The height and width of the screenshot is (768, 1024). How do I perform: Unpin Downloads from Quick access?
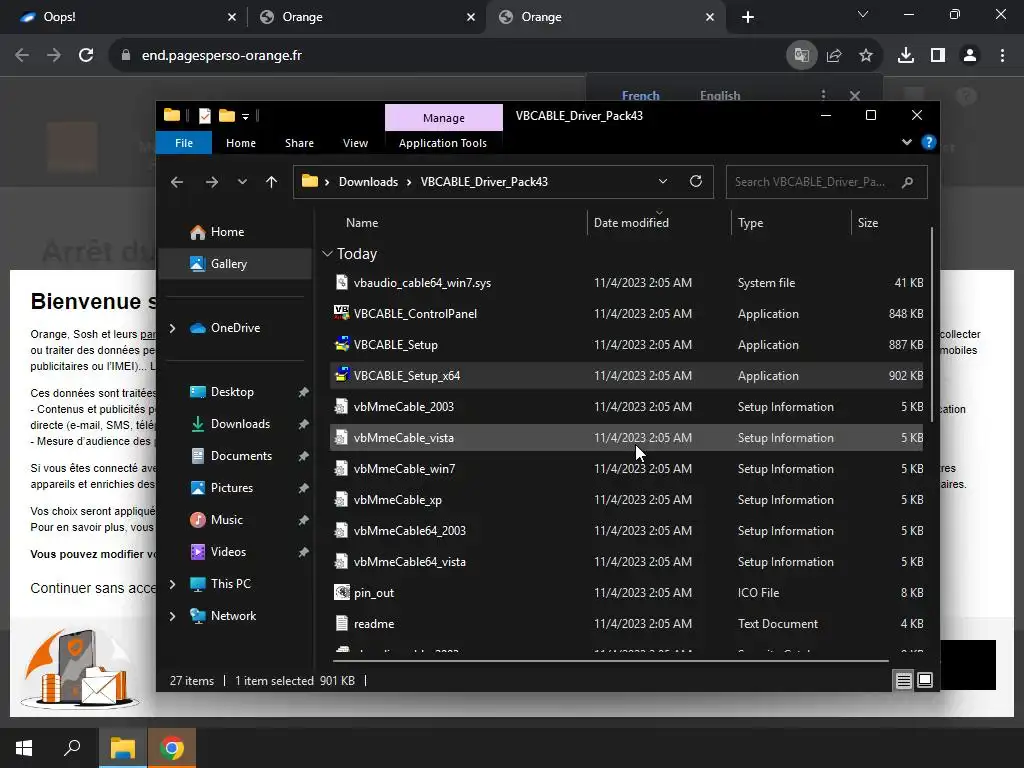[304, 424]
